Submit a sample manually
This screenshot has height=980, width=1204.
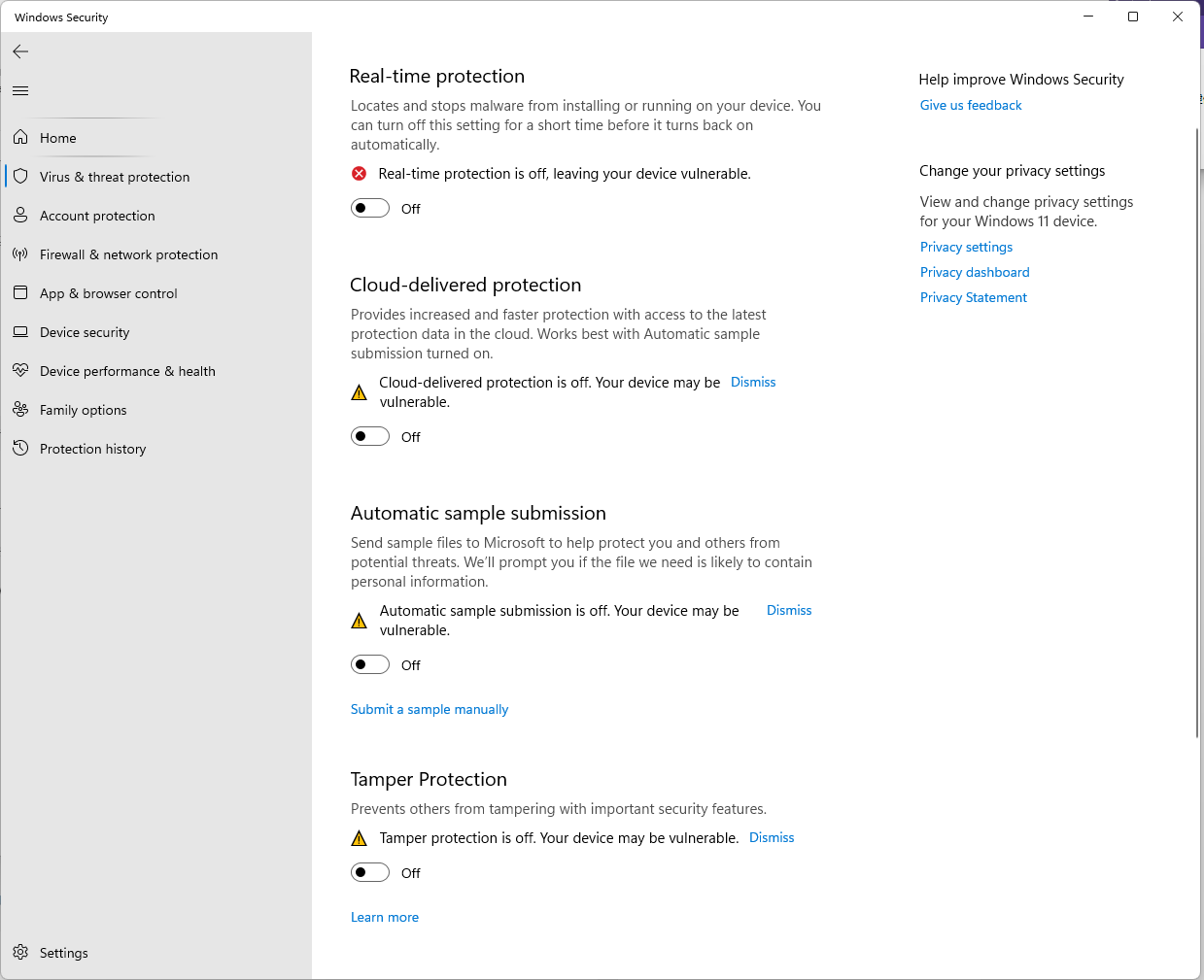[x=429, y=709]
